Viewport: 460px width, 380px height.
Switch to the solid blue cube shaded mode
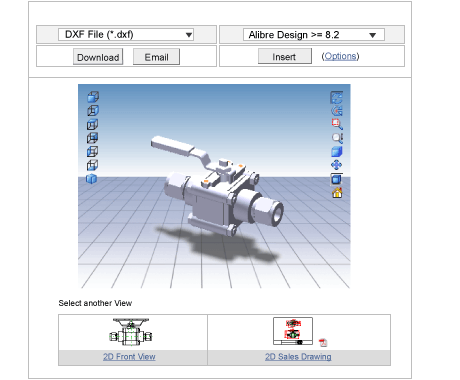coord(337,151)
